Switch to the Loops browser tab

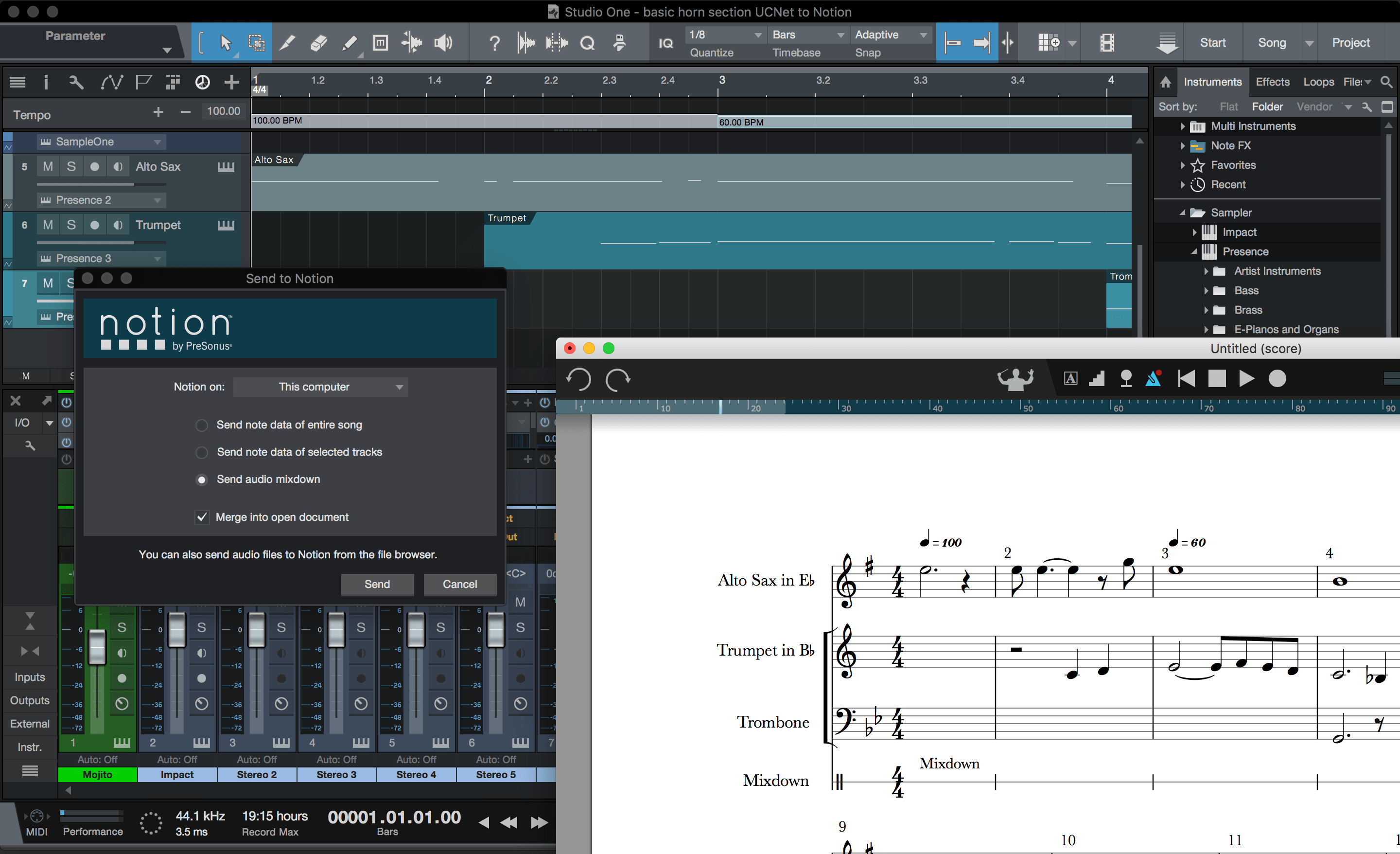[x=1318, y=82]
